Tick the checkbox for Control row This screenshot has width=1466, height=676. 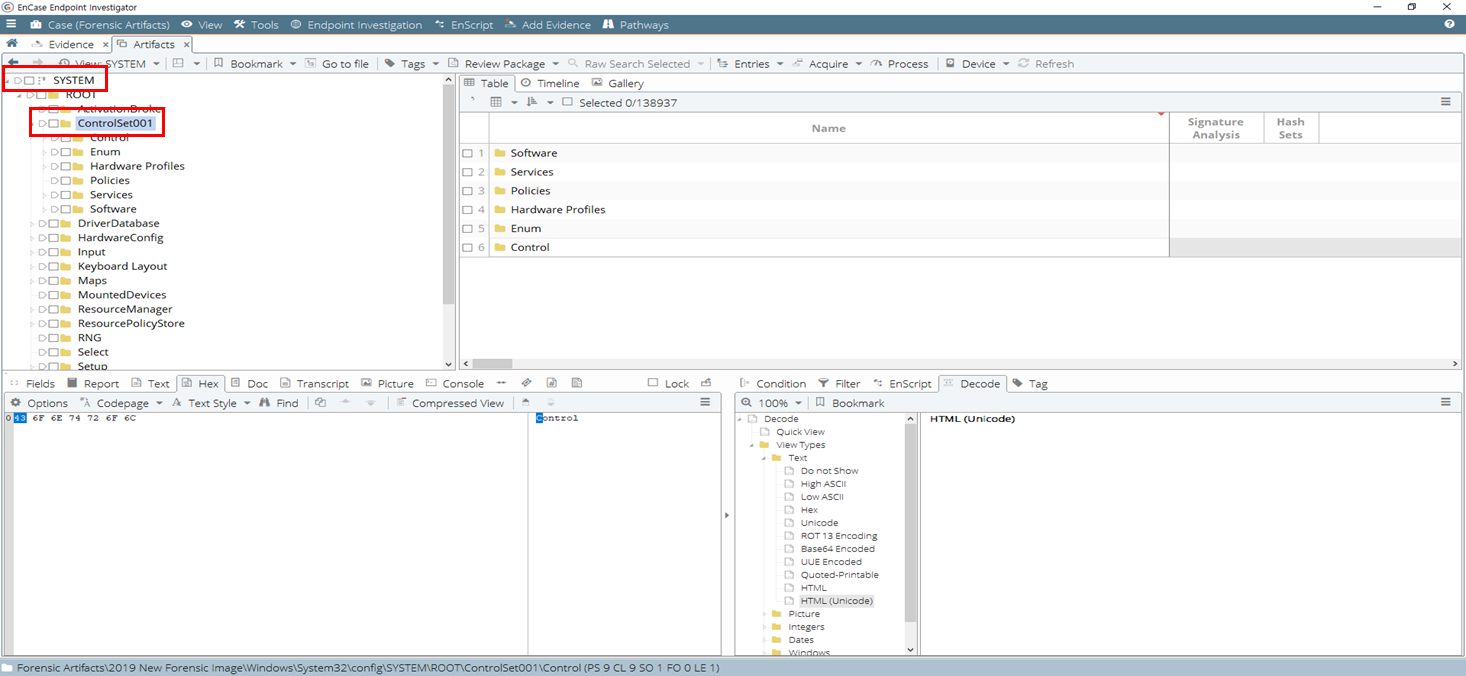coord(467,247)
